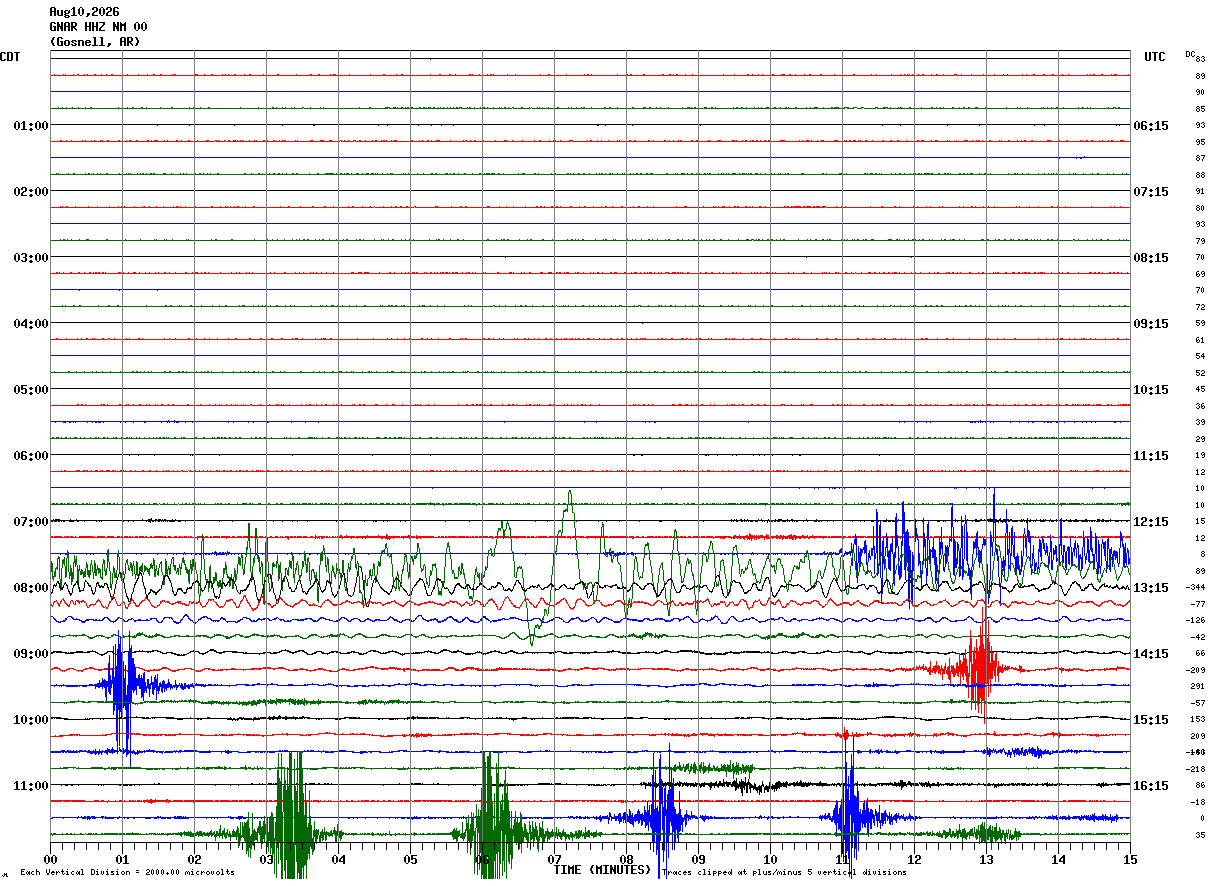
Task: Click the UTC column header
Action: tap(1155, 57)
